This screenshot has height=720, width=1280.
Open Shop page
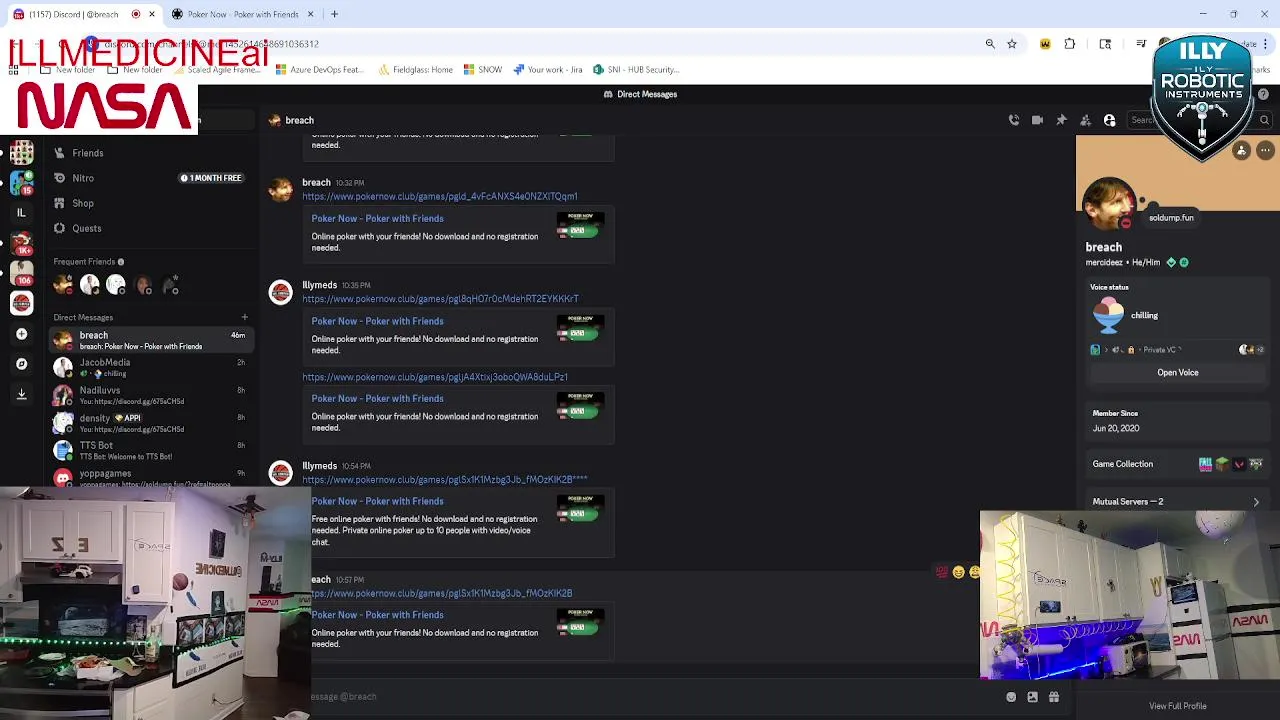151,203
